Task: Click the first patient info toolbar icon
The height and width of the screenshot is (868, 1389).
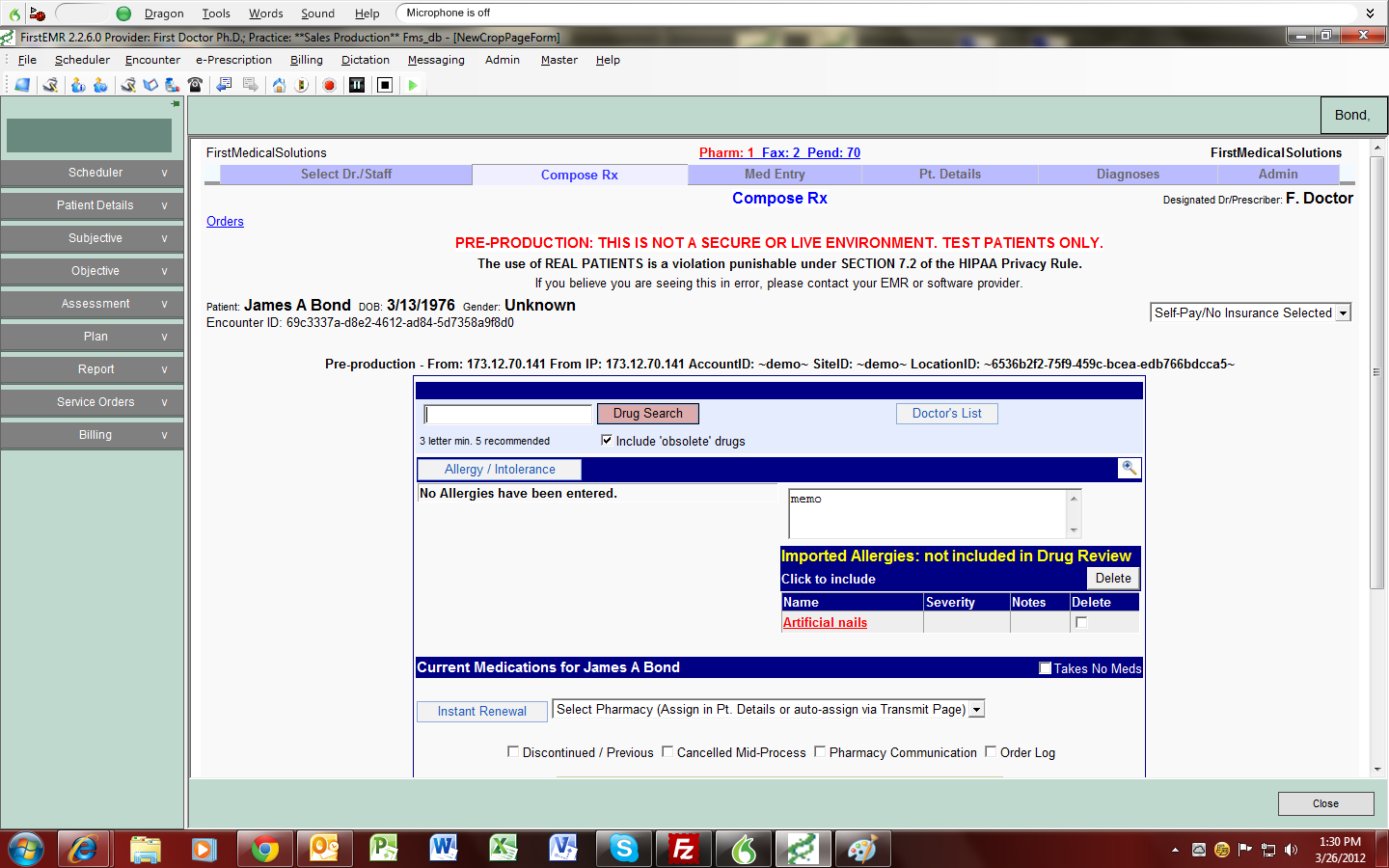Action: [78, 85]
